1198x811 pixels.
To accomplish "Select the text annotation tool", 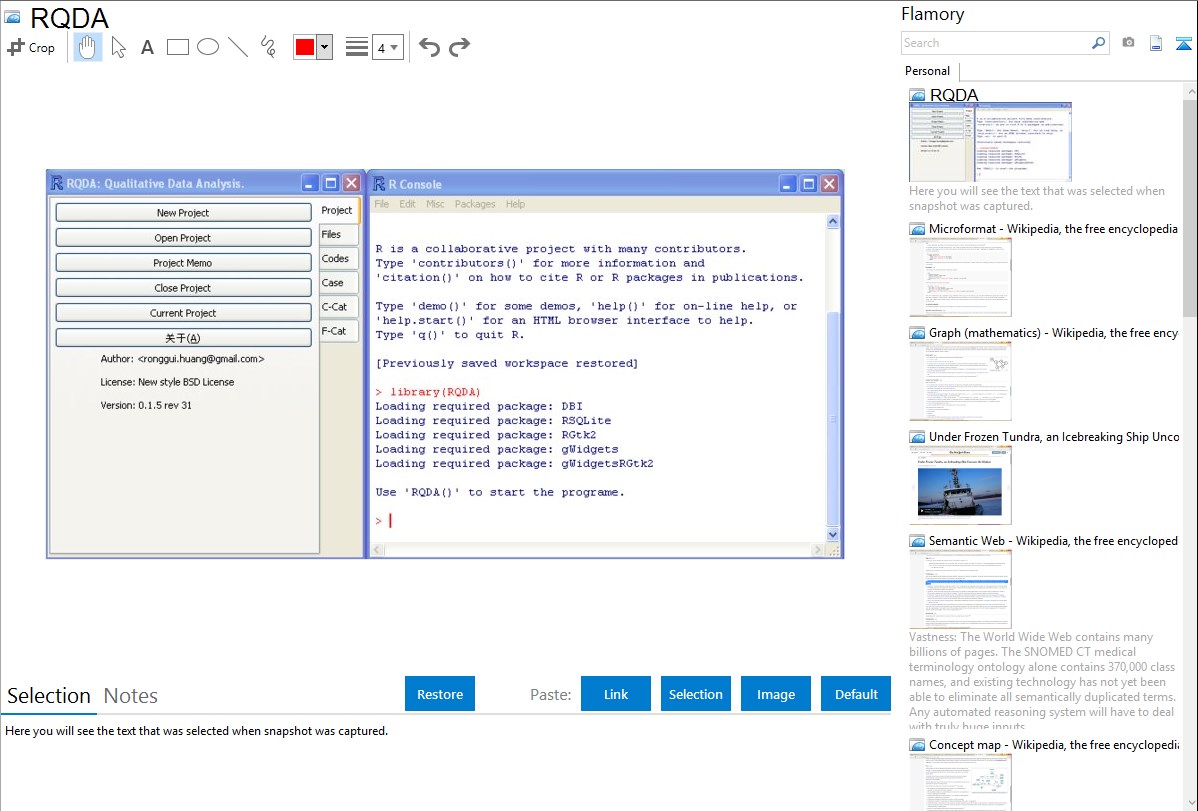I will pyautogui.click(x=147, y=47).
